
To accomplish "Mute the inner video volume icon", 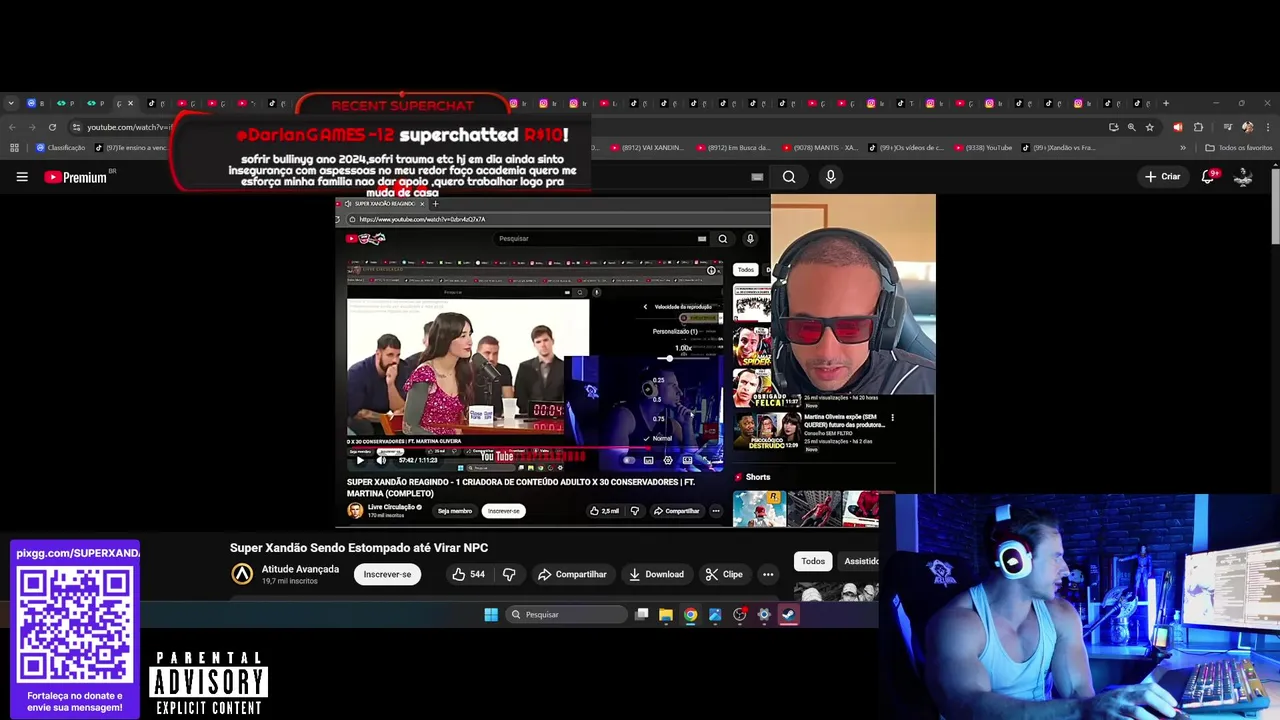I will click(x=381, y=460).
